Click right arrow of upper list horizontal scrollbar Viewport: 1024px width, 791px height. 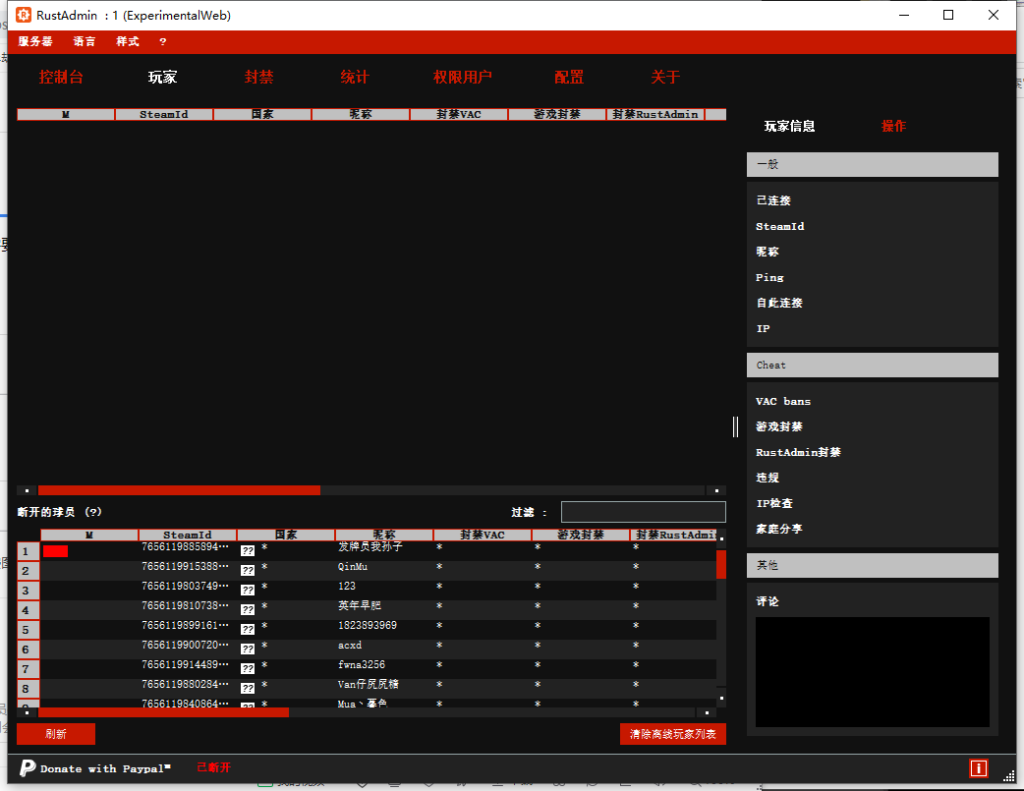point(716,490)
